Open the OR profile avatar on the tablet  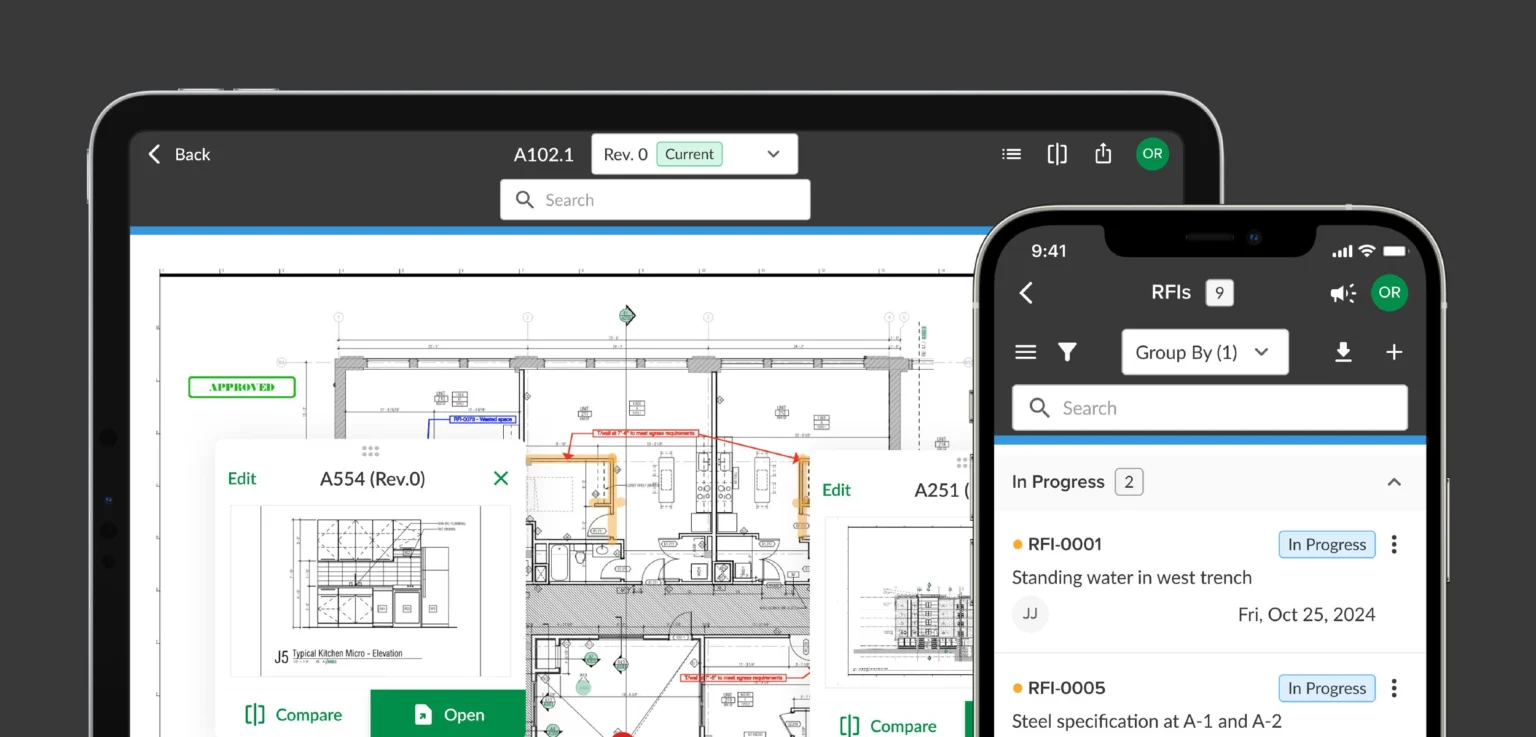pos(1152,154)
